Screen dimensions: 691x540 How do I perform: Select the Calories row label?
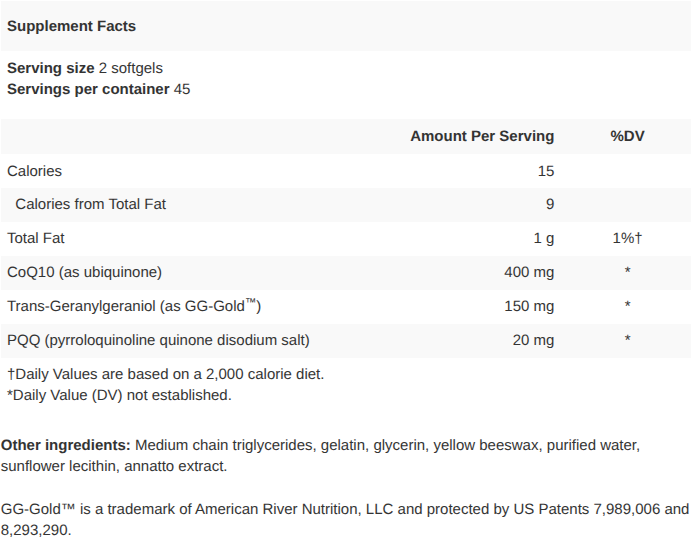[34, 171]
